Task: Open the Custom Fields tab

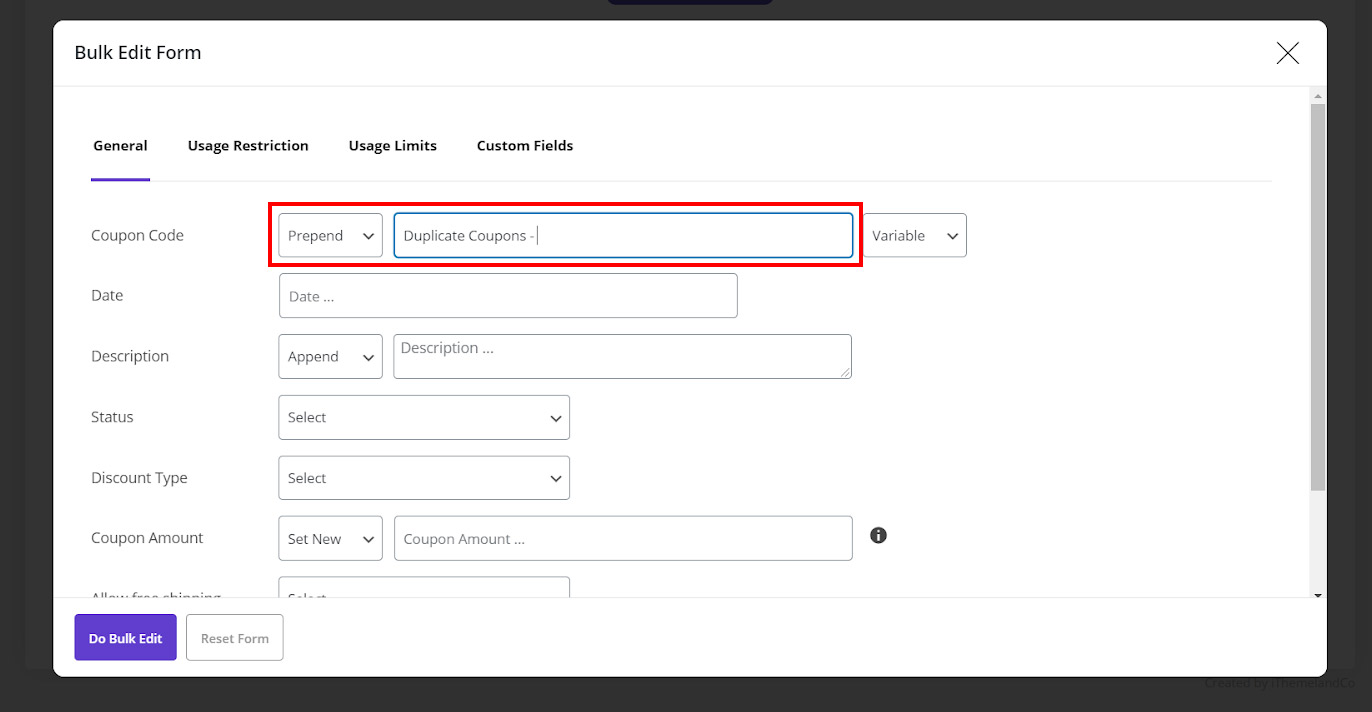Action: (x=525, y=146)
